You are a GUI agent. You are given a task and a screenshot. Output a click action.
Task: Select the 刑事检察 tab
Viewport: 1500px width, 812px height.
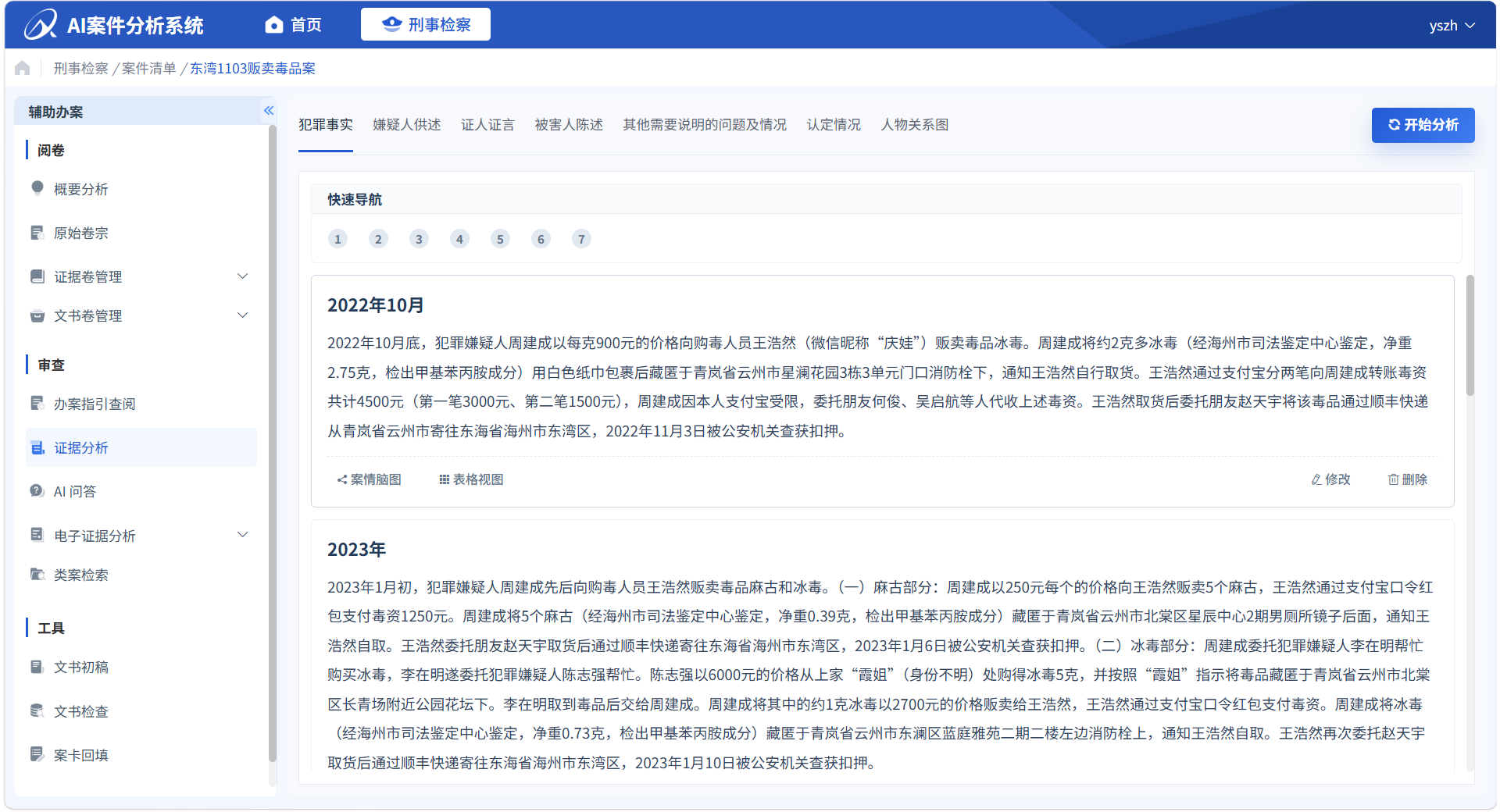(426, 24)
